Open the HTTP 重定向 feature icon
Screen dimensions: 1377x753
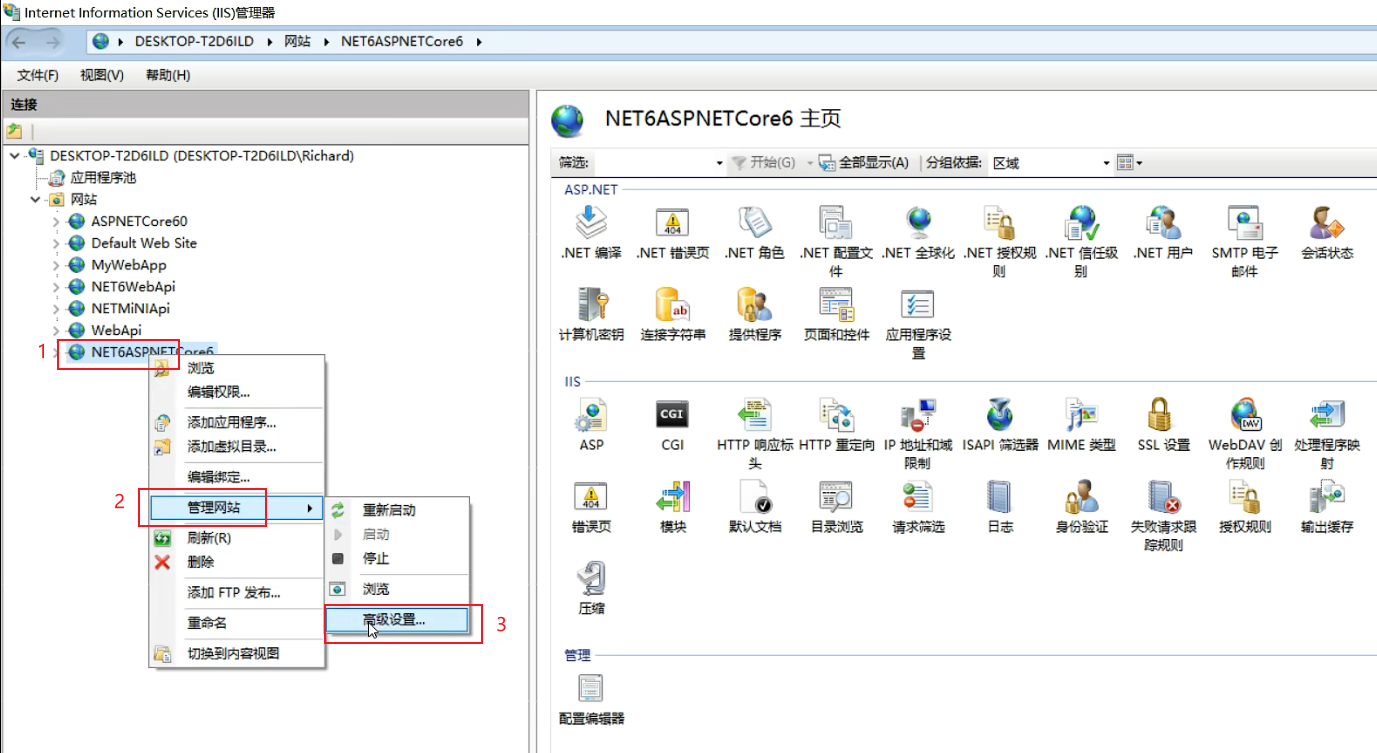click(x=835, y=414)
